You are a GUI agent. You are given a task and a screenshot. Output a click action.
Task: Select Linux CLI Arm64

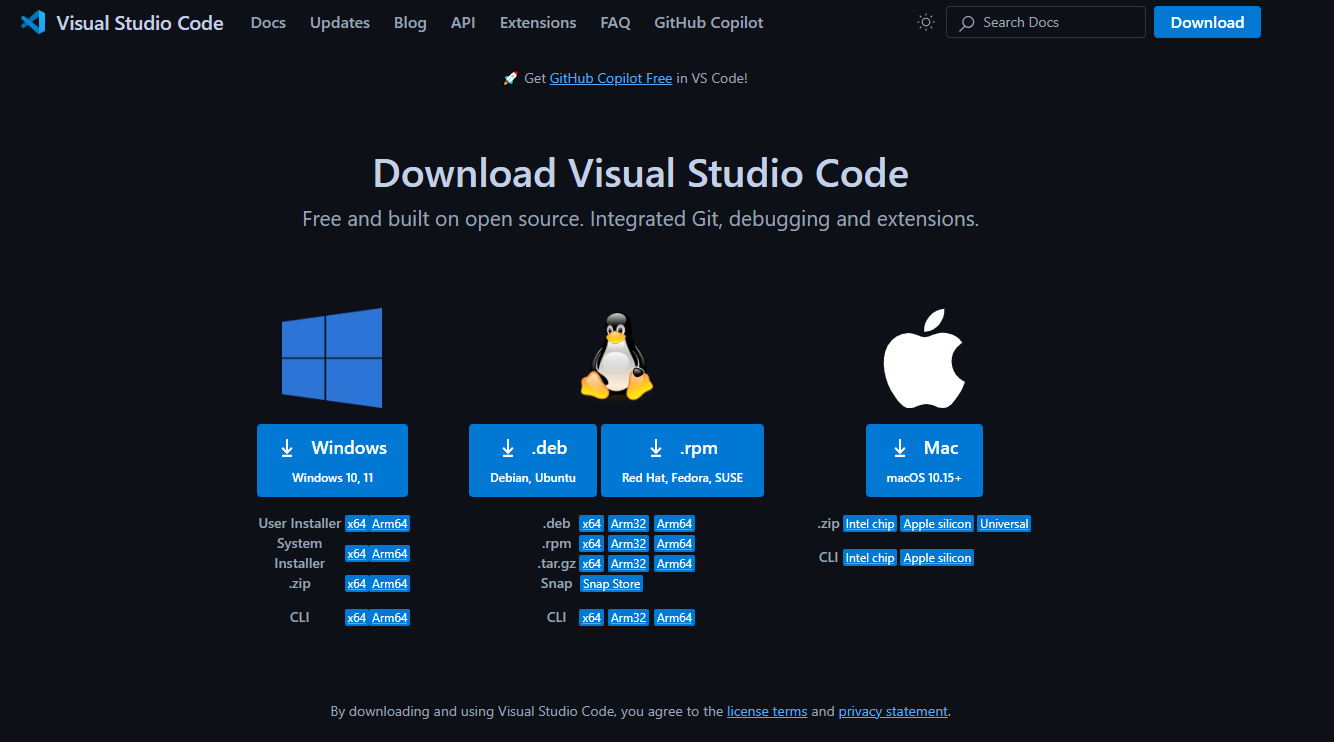coord(675,618)
